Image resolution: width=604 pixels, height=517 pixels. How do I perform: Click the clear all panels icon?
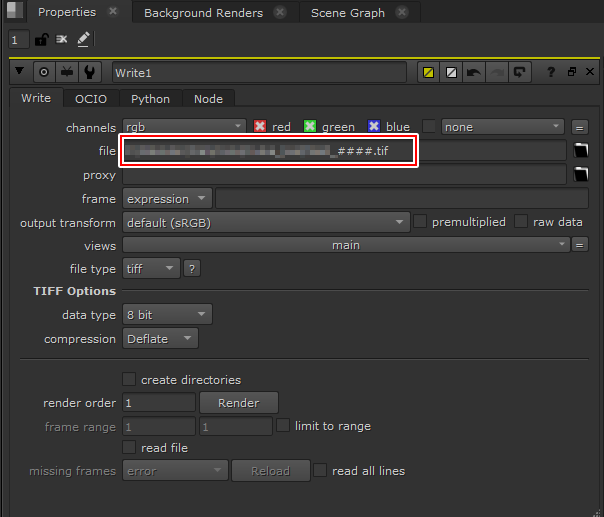pyautogui.click(x=61, y=40)
